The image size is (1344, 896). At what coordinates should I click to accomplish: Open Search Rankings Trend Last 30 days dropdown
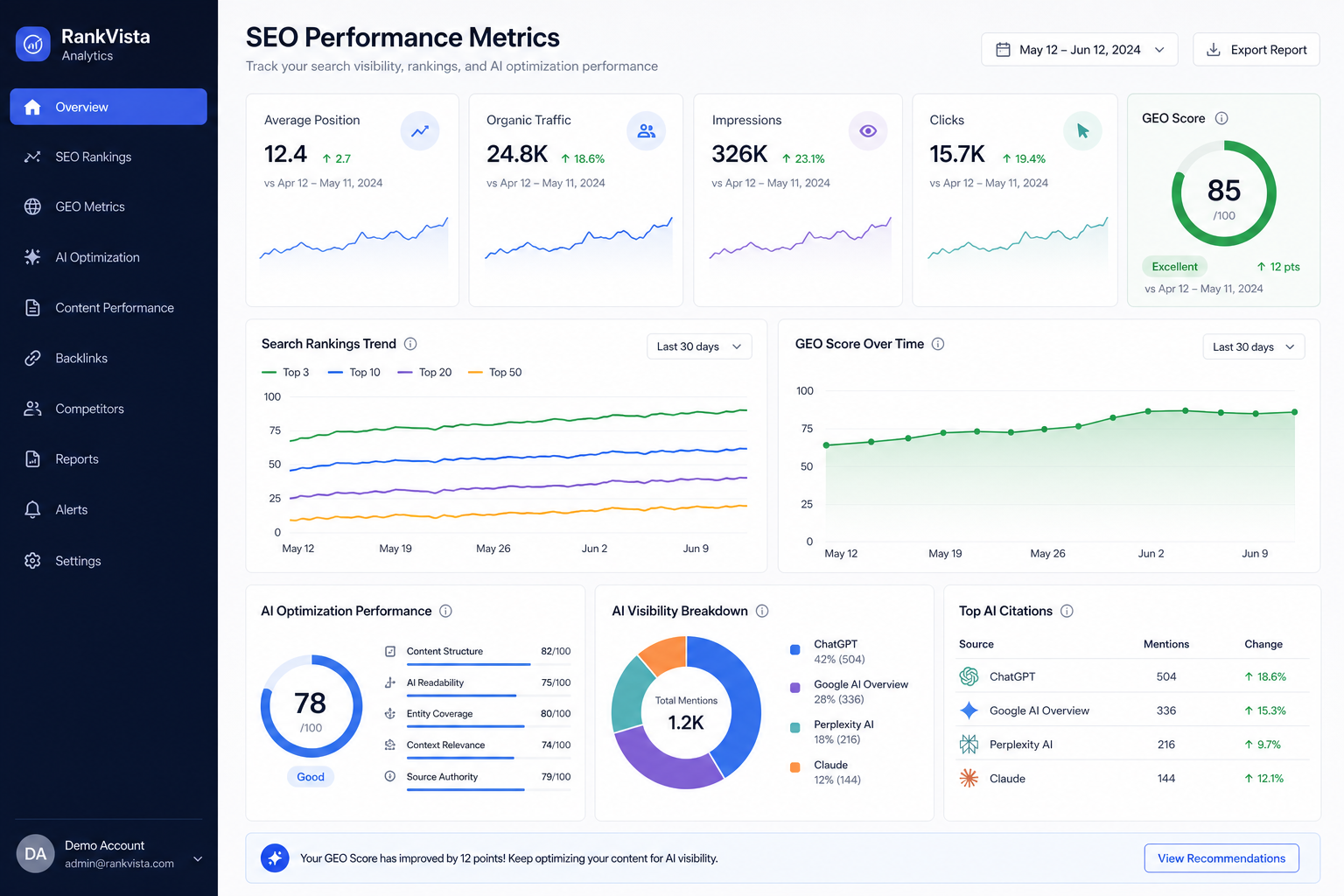point(699,346)
